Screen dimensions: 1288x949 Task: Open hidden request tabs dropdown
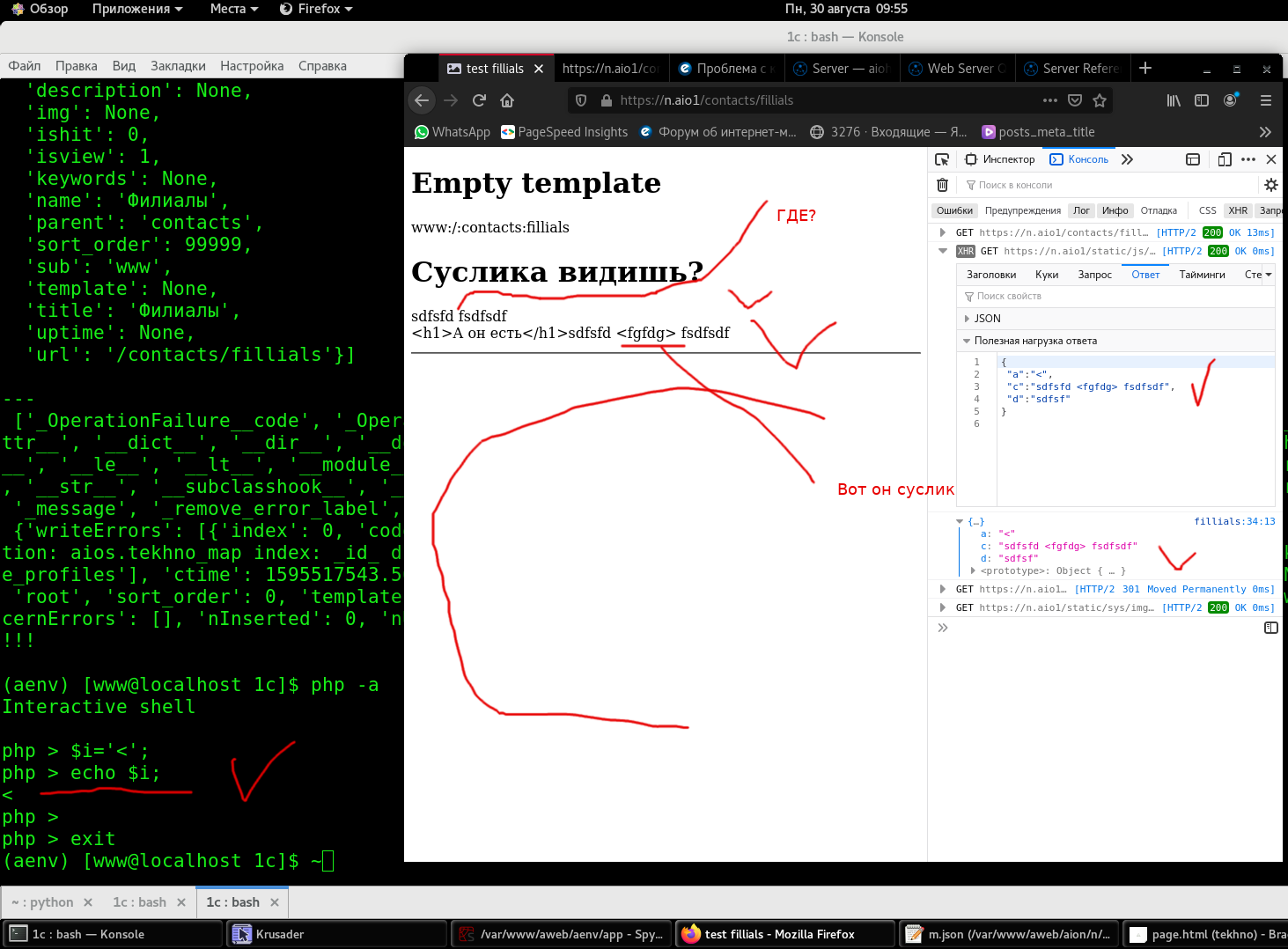1269,275
